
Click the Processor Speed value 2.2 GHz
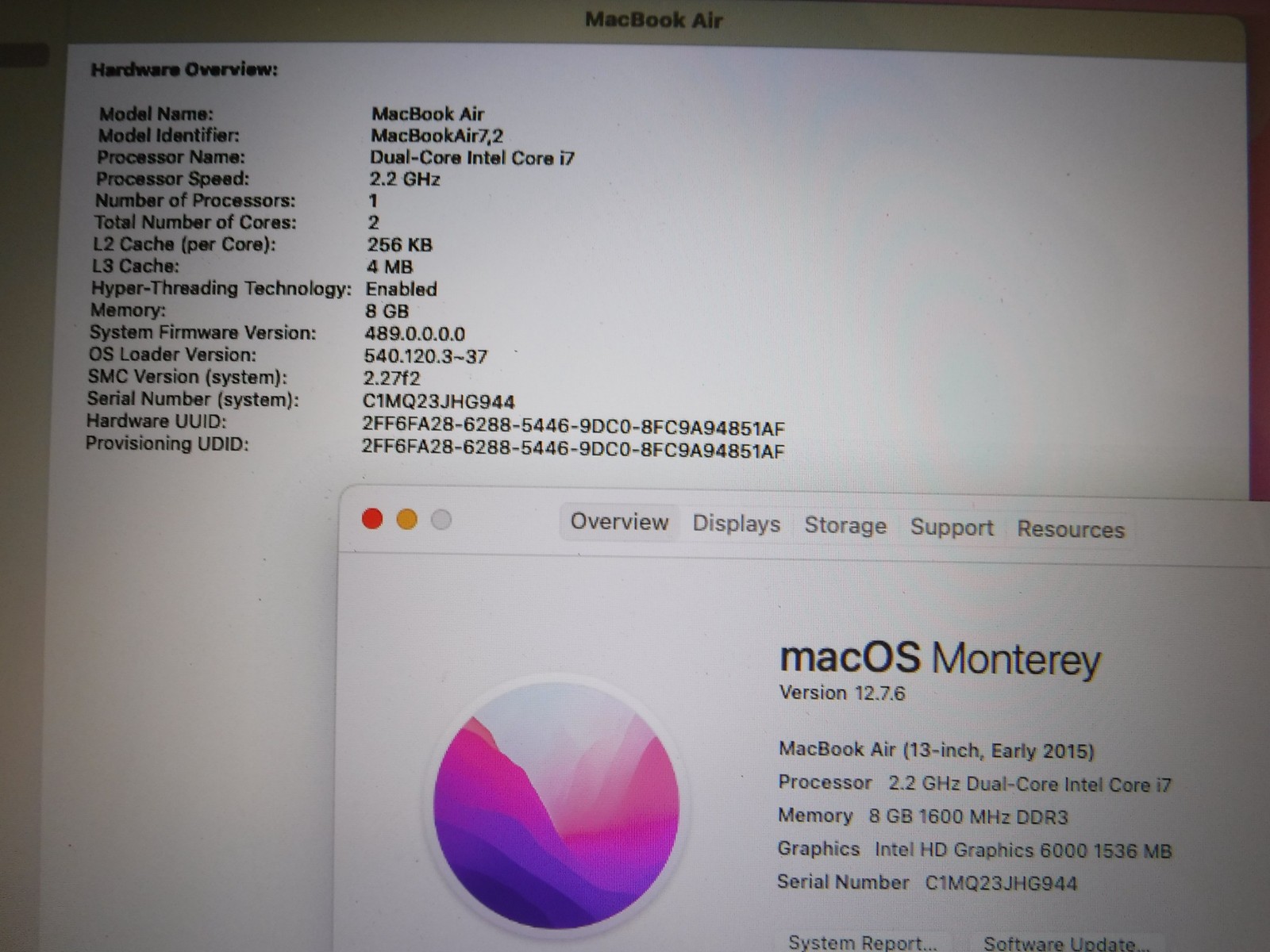pyautogui.click(x=405, y=179)
